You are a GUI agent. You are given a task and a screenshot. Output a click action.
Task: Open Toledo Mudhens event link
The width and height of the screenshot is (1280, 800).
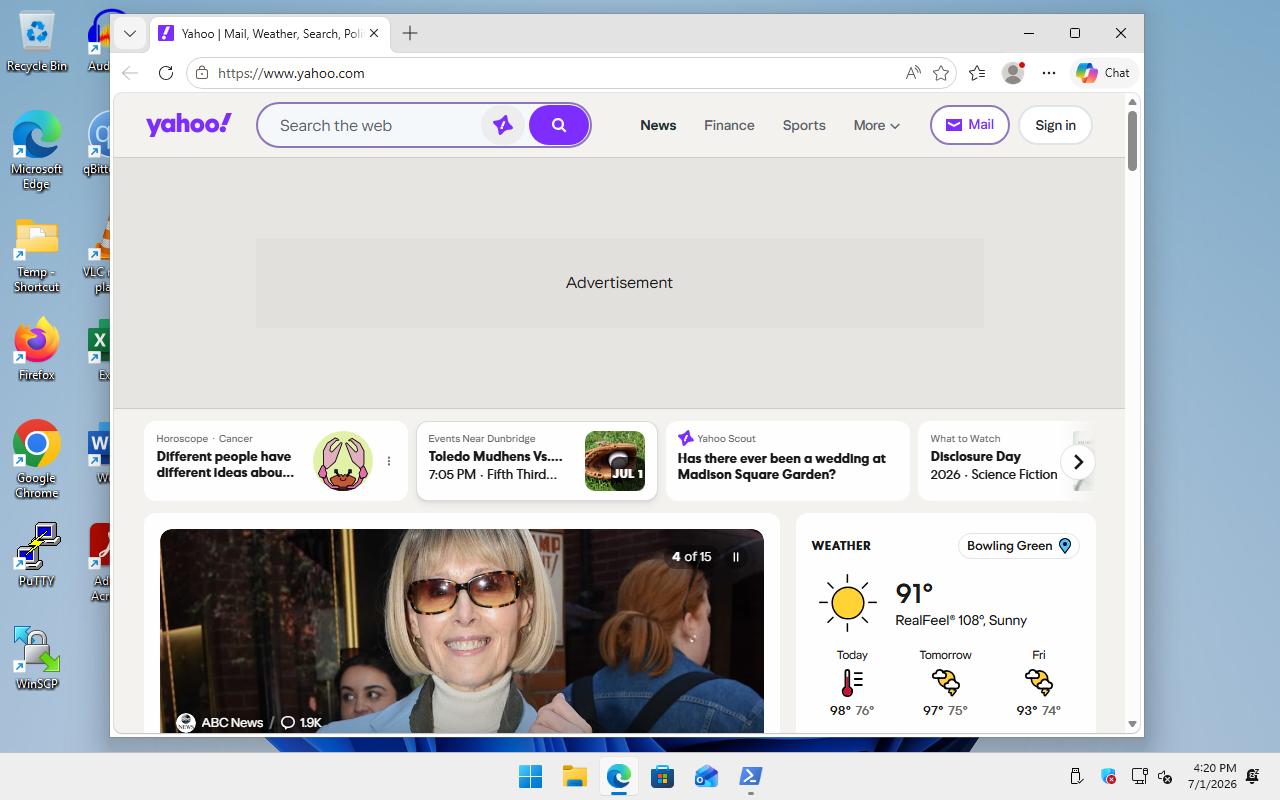496,456
